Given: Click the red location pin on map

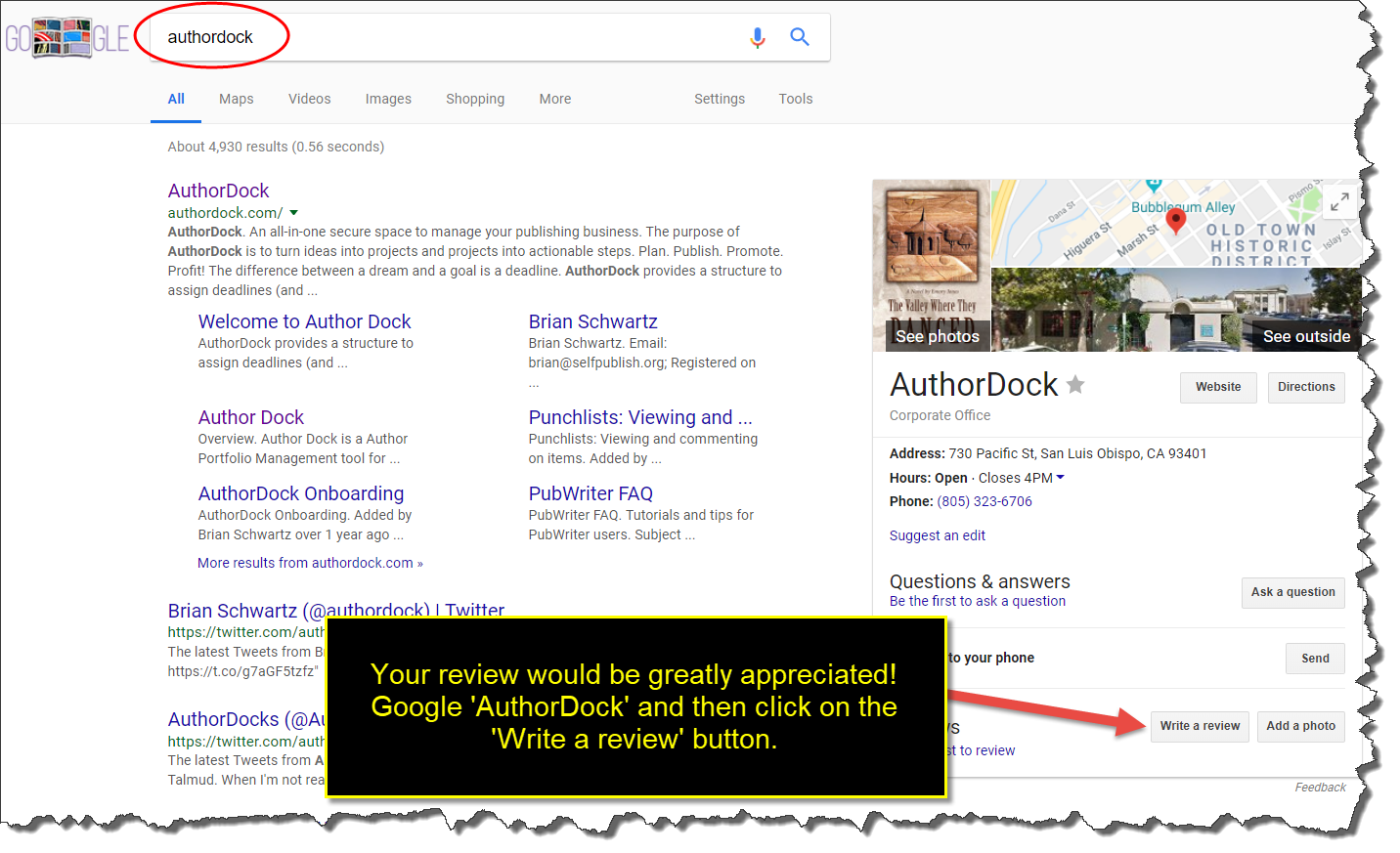Looking at the screenshot, I should point(1176,221).
